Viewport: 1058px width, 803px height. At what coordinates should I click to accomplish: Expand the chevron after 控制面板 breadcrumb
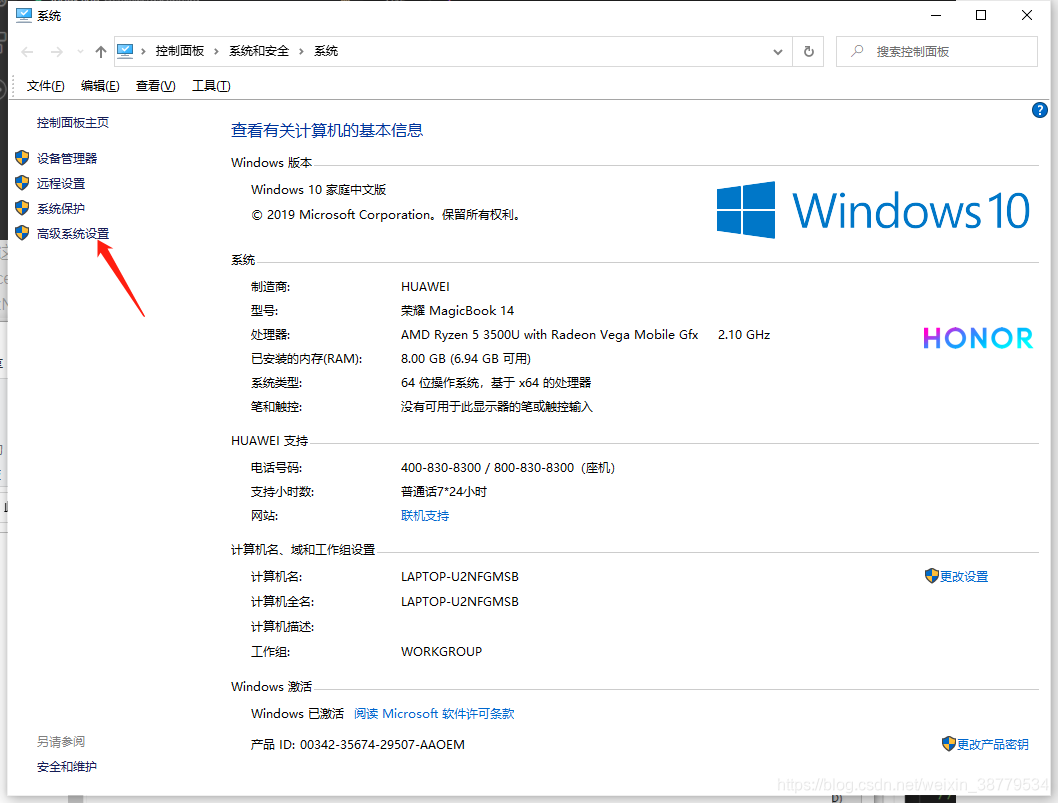(216, 51)
